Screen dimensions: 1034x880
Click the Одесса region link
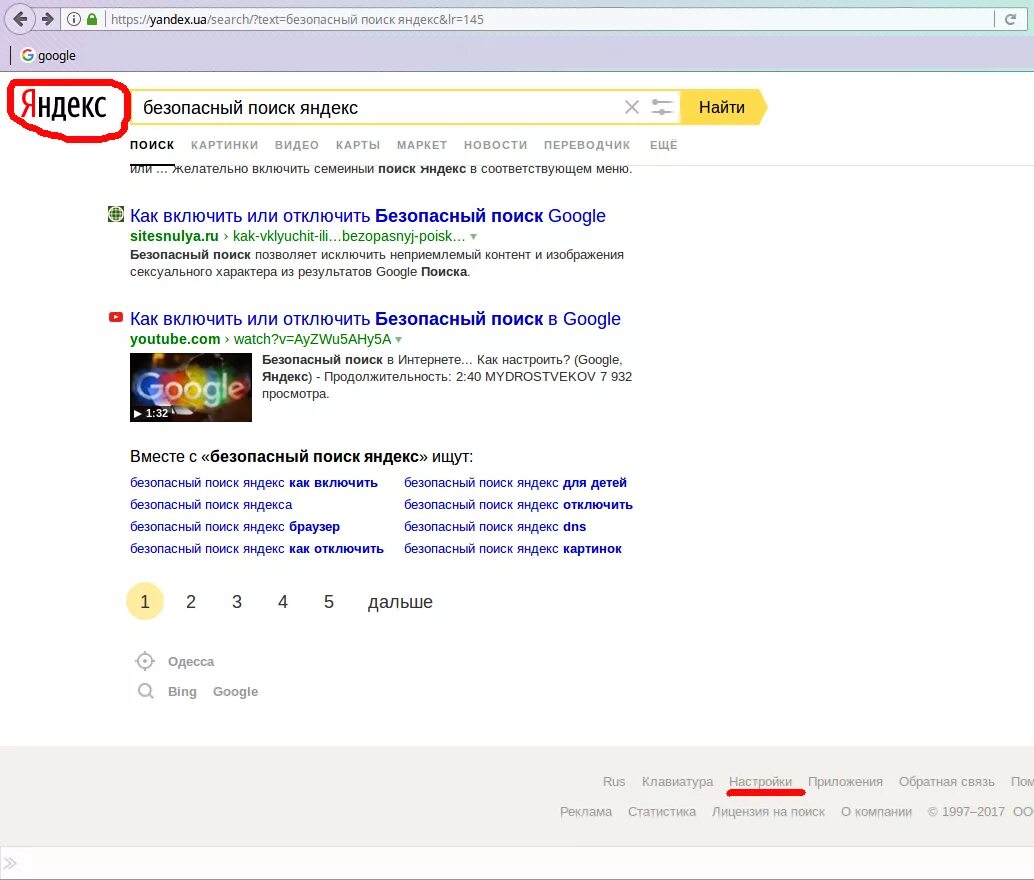tap(191, 662)
